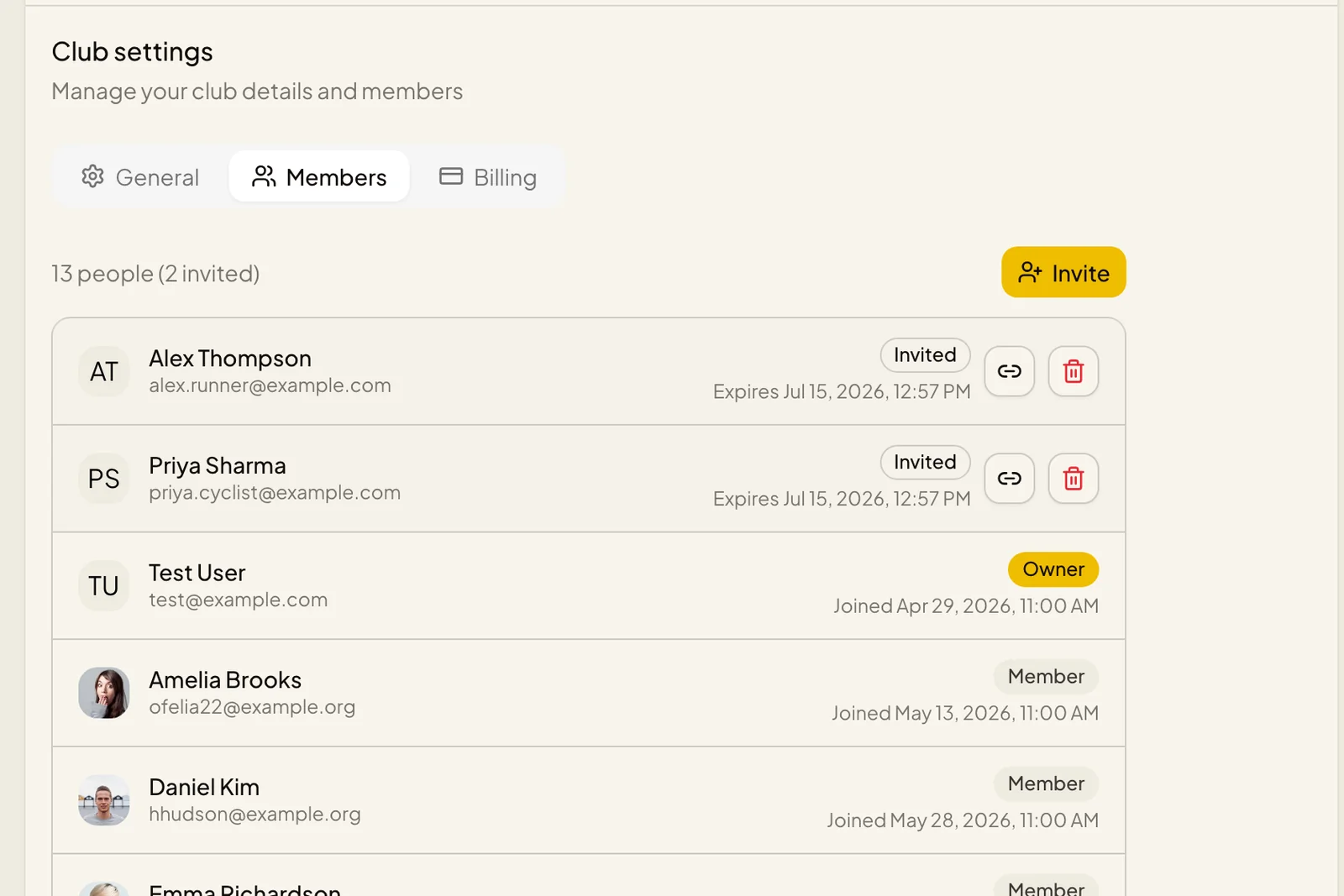This screenshot has height=896, width=1344.
Task: Click the PS initials avatar
Action: click(x=104, y=479)
